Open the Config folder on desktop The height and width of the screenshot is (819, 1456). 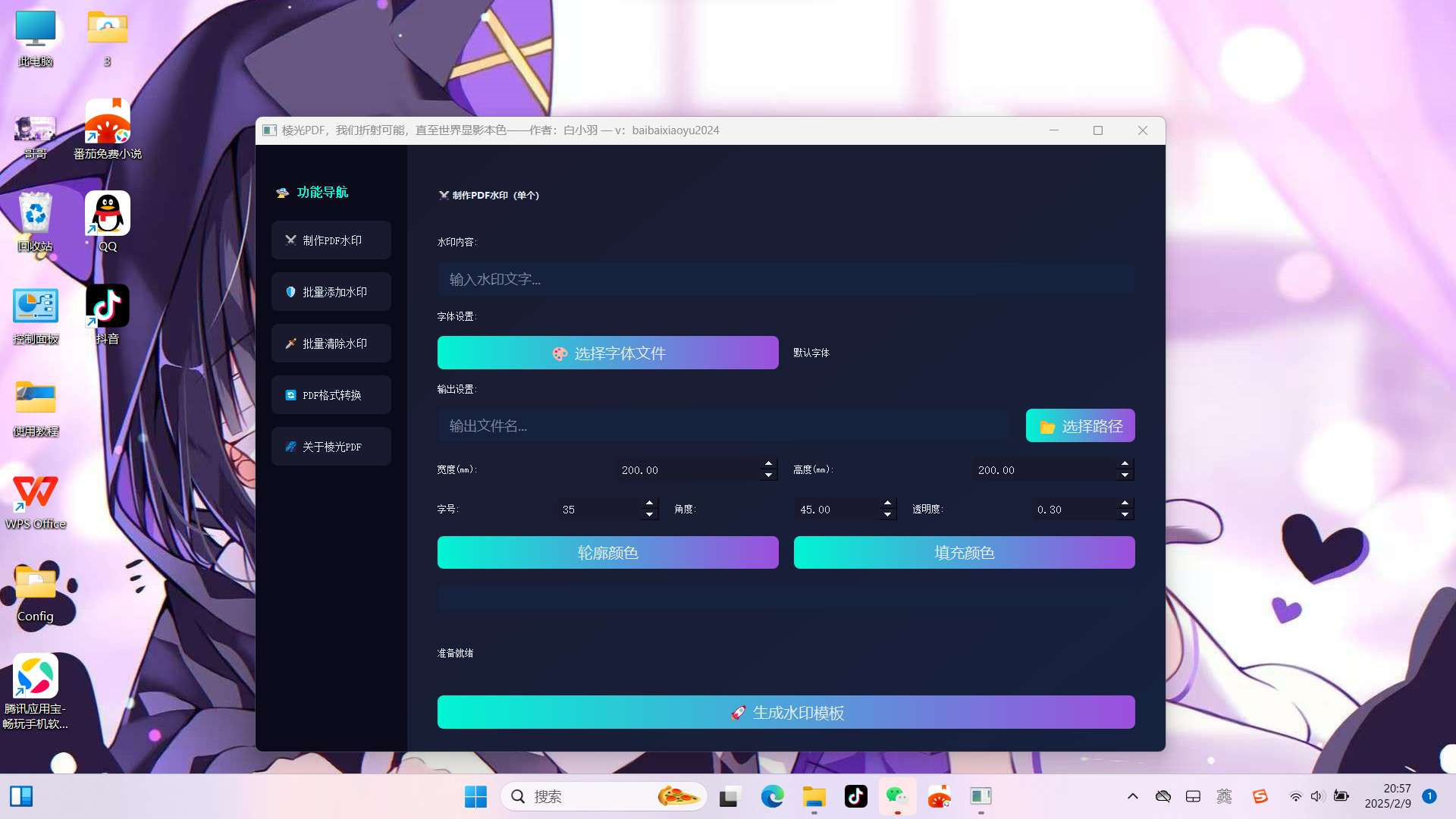click(35, 594)
